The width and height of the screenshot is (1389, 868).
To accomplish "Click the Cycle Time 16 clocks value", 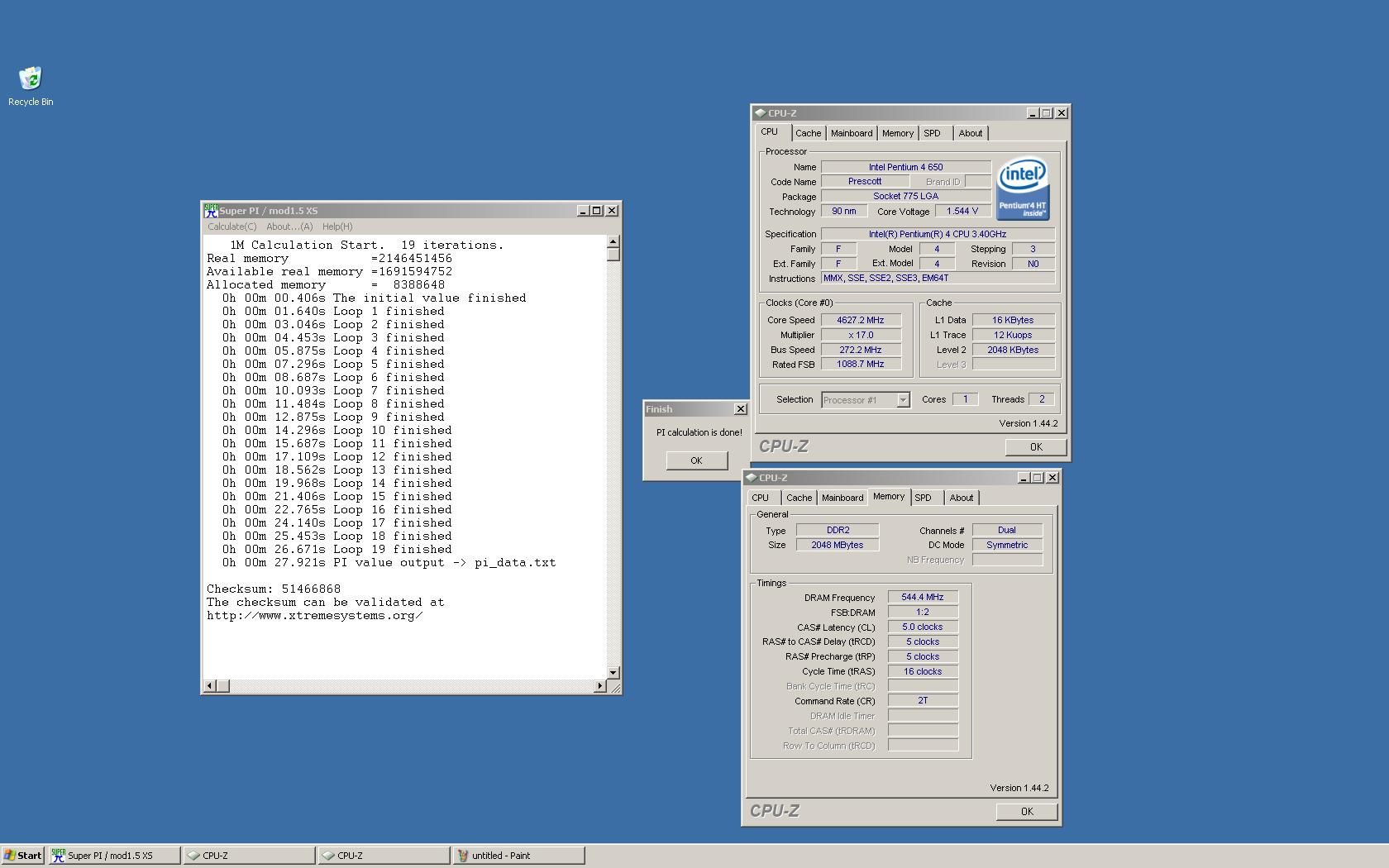I will point(923,672).
